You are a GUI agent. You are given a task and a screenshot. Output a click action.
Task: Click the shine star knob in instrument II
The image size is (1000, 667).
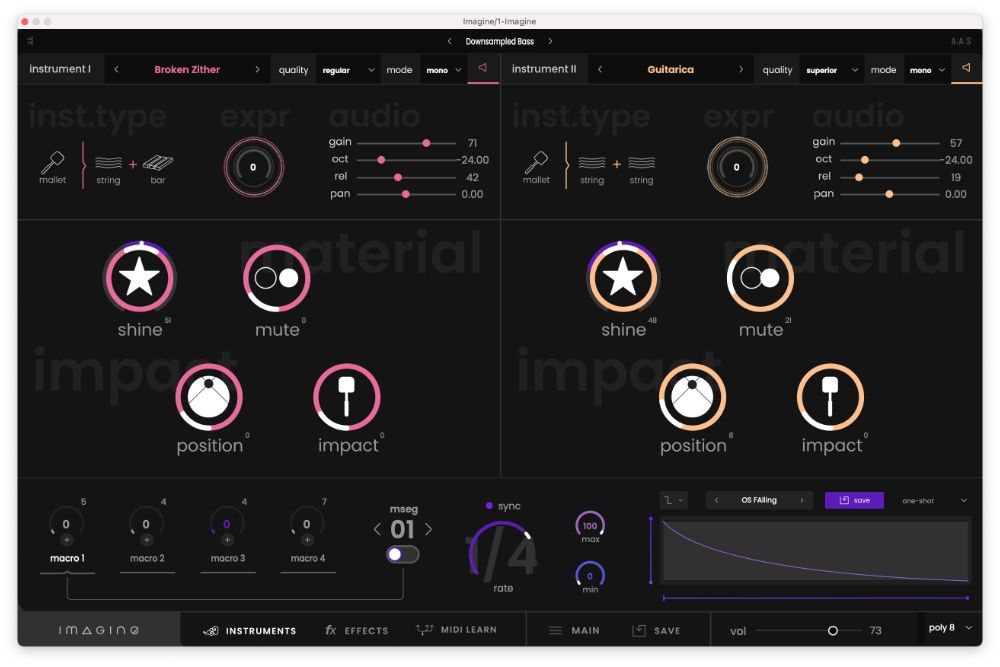click(x=623, y=279)
